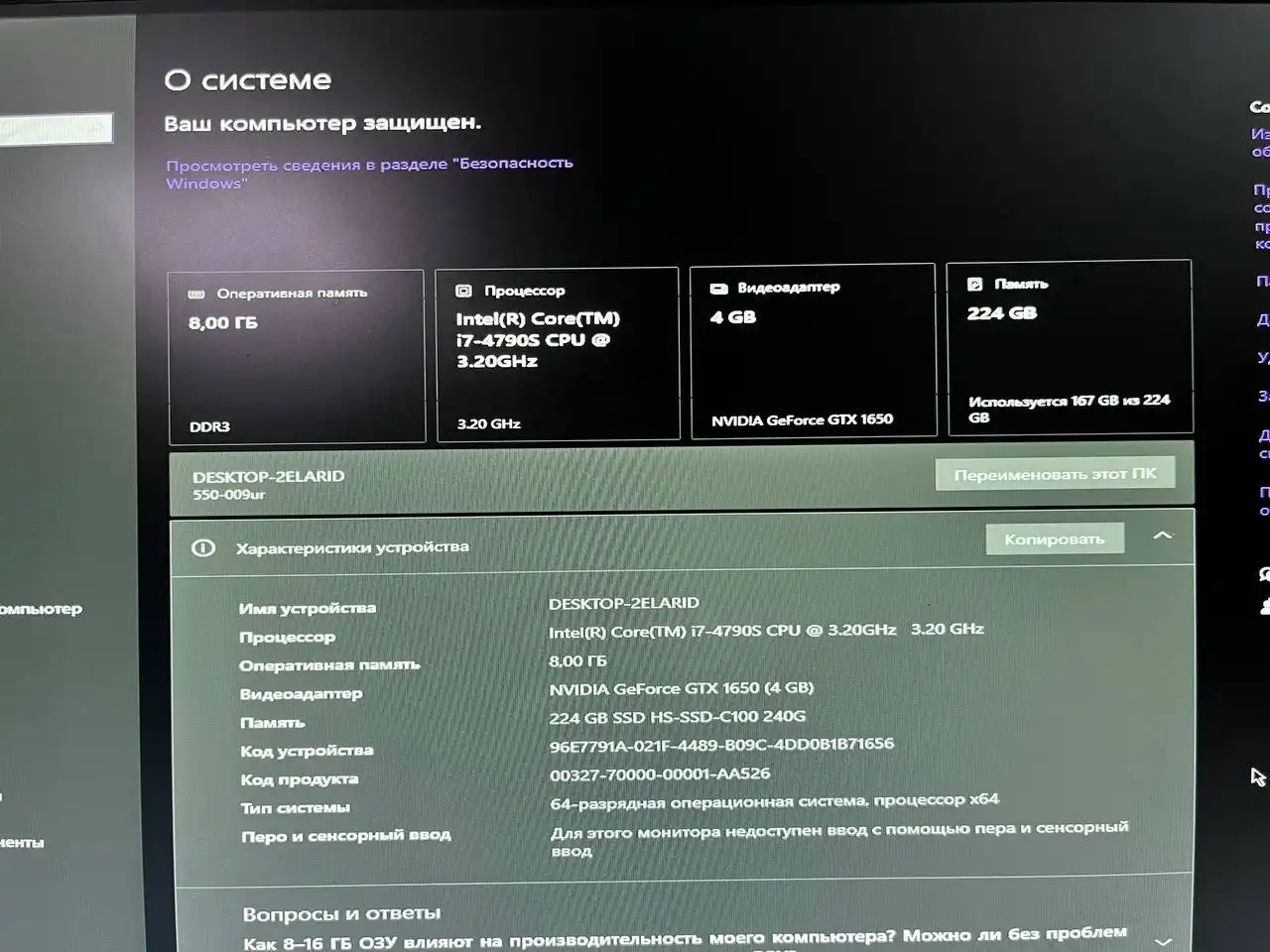Click the Копировать button for device specs

click(x=1055, y=538)
